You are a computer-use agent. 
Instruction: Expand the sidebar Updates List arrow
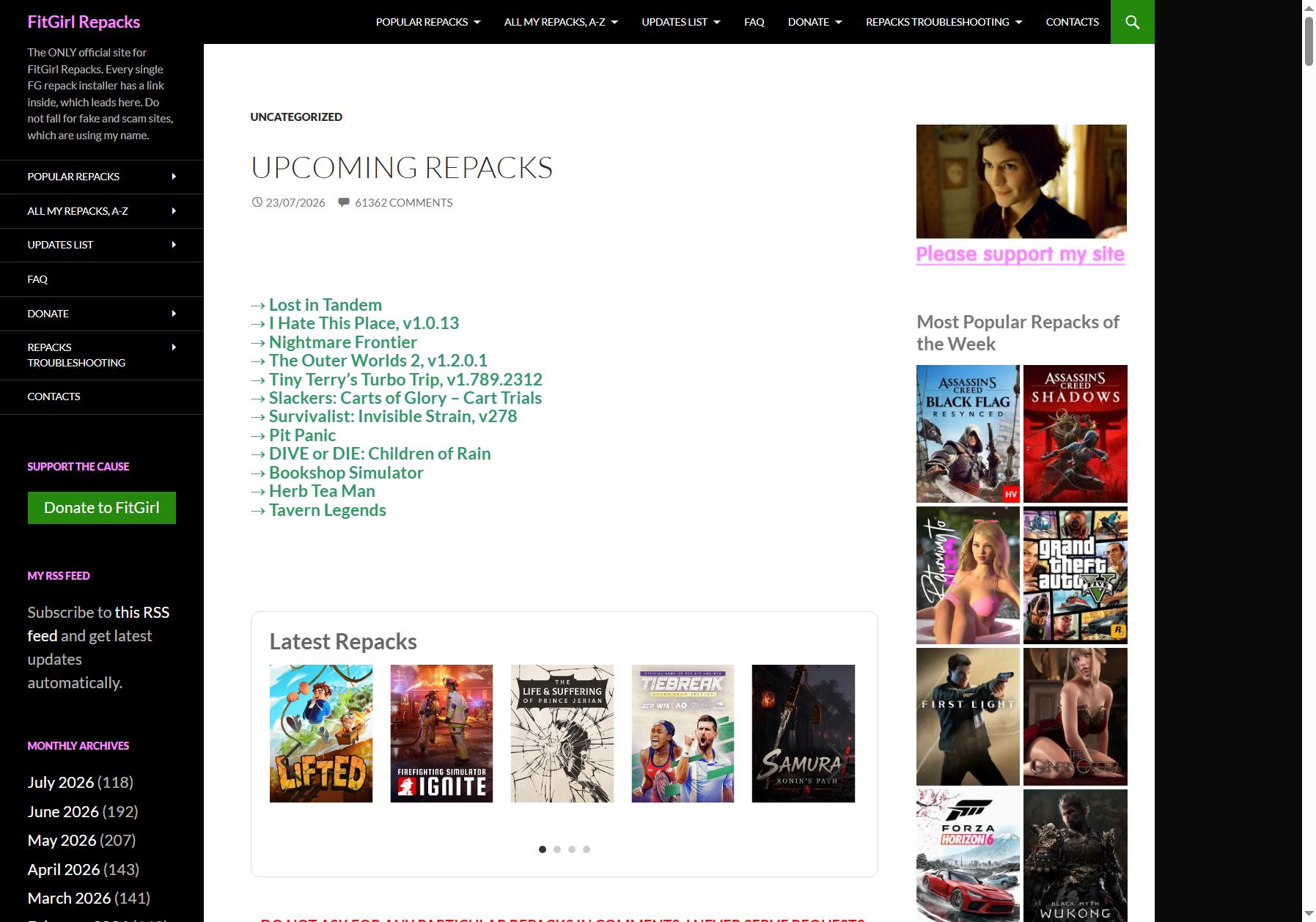point(174,245)
